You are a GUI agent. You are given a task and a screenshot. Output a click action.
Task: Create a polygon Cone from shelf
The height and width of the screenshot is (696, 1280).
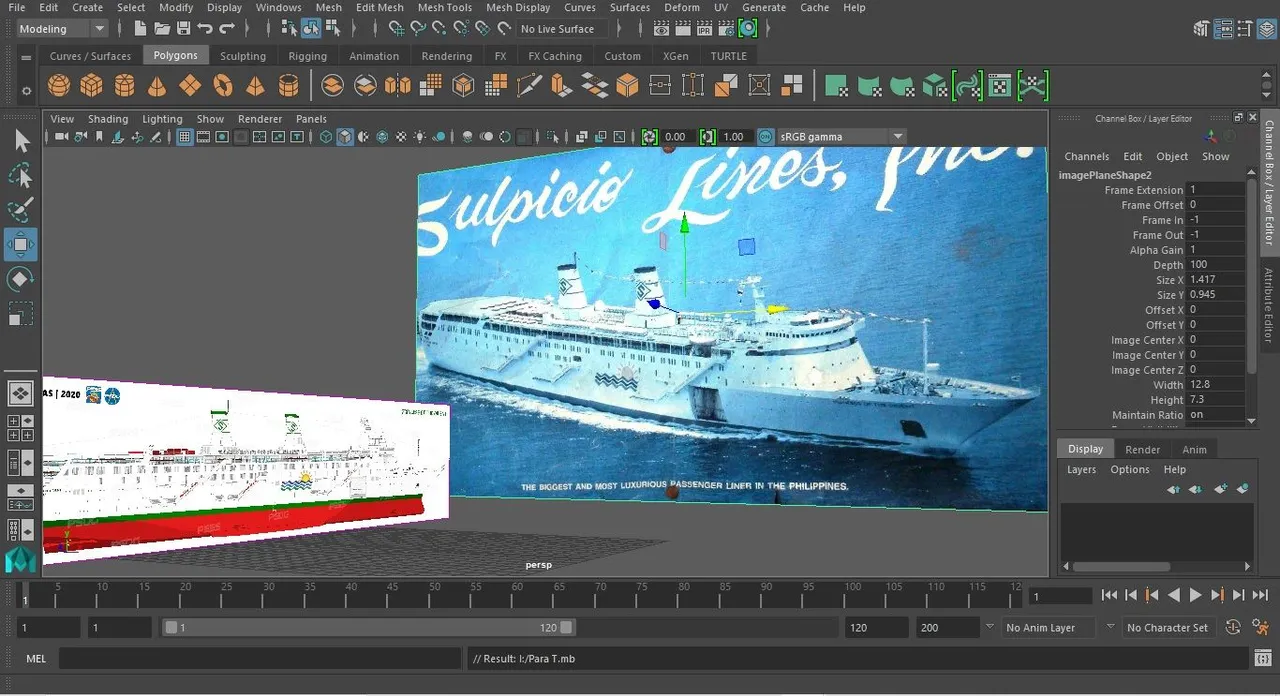coord(157,86)
